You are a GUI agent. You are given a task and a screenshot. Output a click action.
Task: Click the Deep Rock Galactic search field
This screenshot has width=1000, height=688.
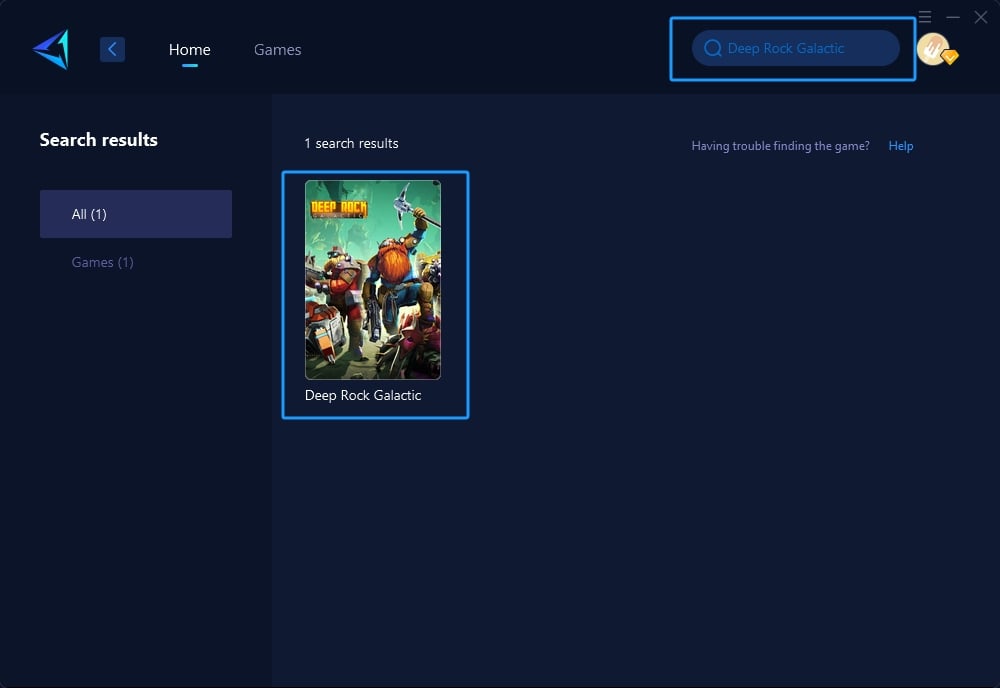click(795, 48)
